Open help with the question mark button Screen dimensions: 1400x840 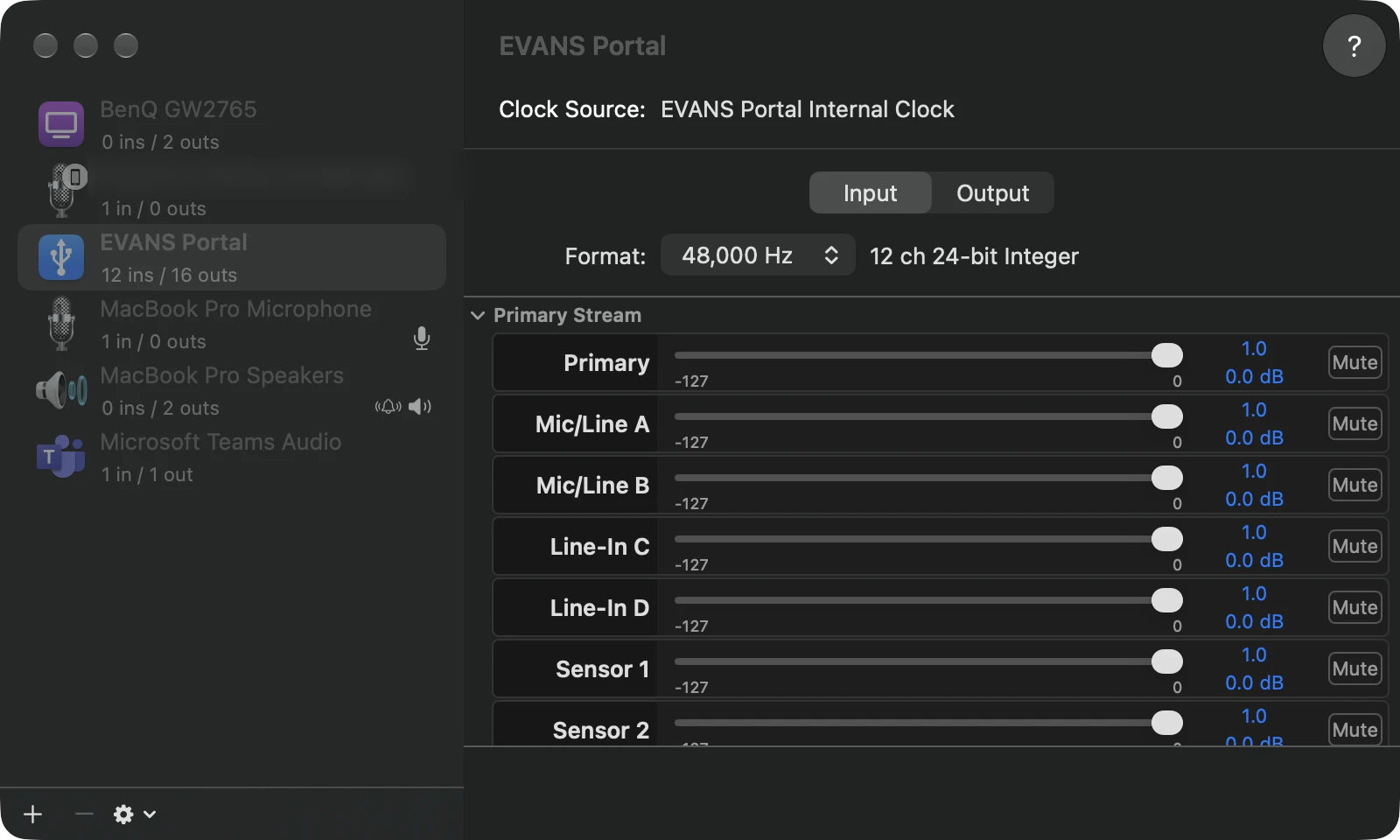click(1354, 45)
